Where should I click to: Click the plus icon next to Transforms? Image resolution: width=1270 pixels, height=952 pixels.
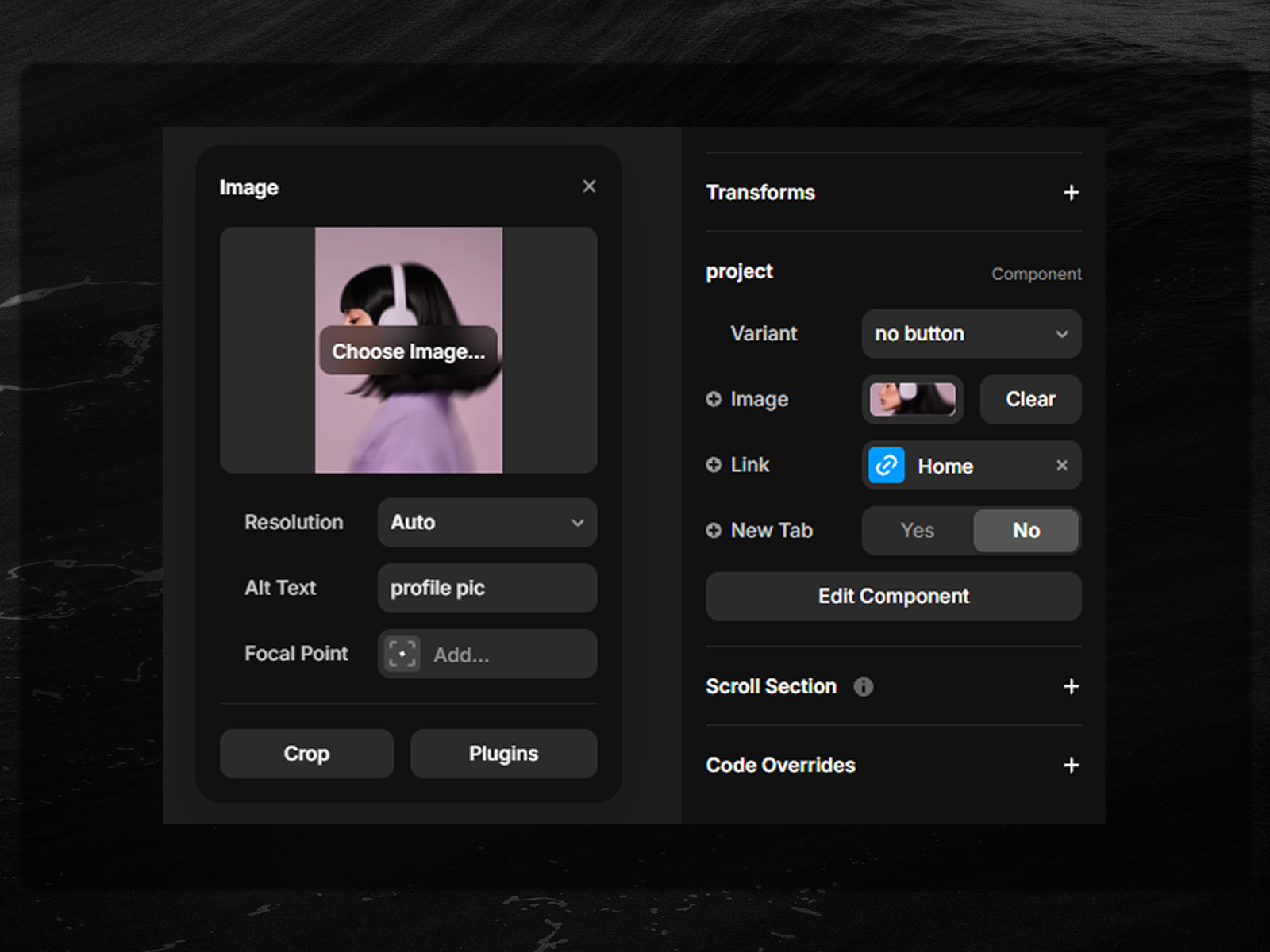[x=1071, y=193]
